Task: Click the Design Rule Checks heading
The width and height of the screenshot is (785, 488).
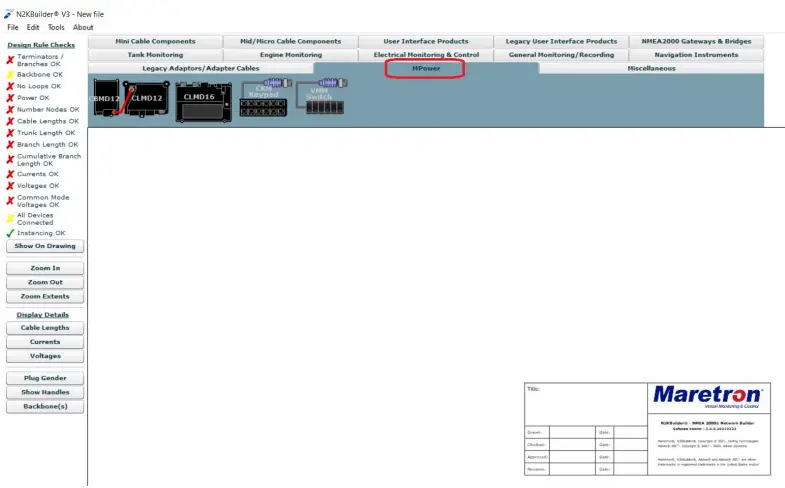Action: coord(41,45)
